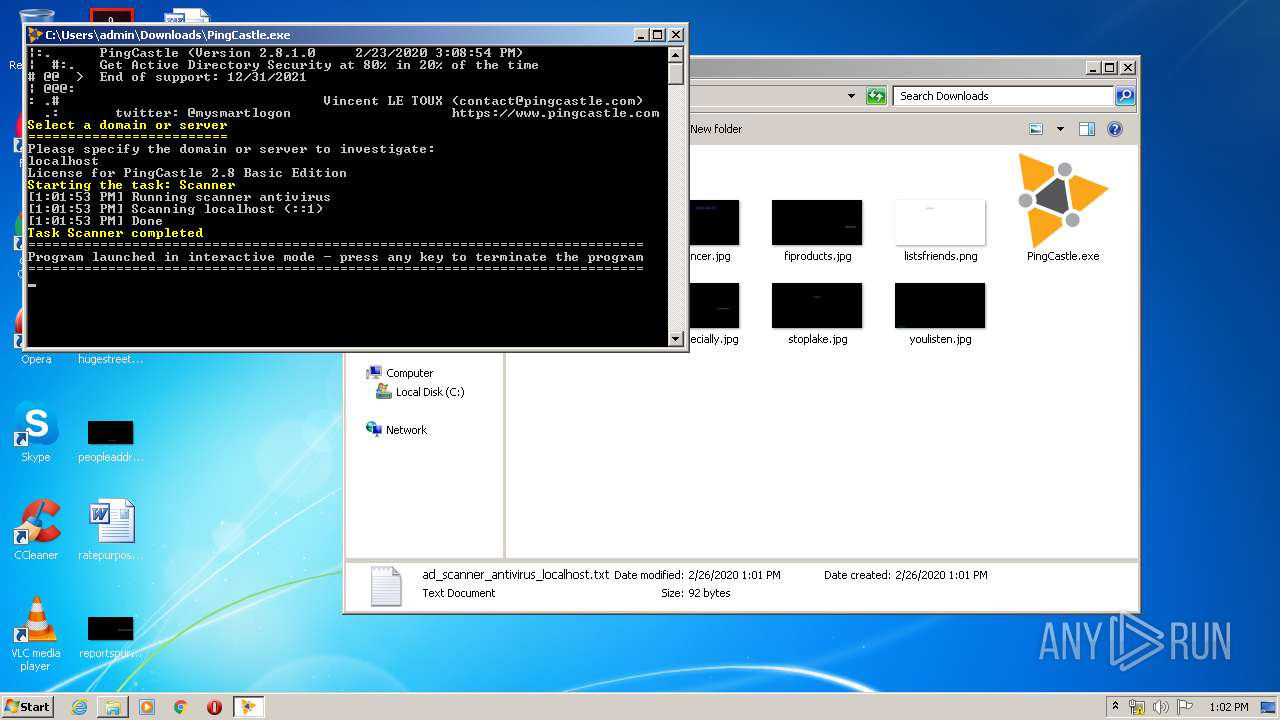Open the CCleaner desktop shortcut

pyautogui.click(x=36, y=530)
